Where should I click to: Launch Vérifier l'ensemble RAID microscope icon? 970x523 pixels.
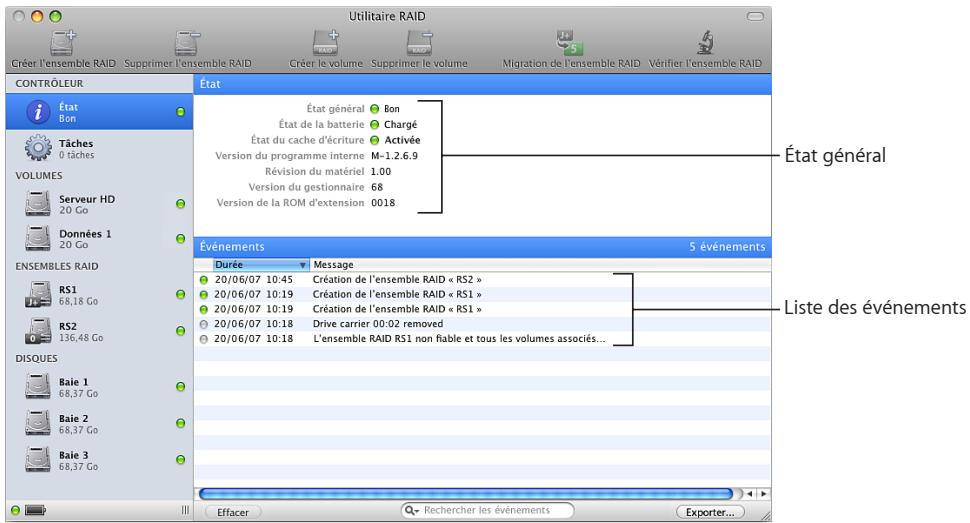pos(705,43)
